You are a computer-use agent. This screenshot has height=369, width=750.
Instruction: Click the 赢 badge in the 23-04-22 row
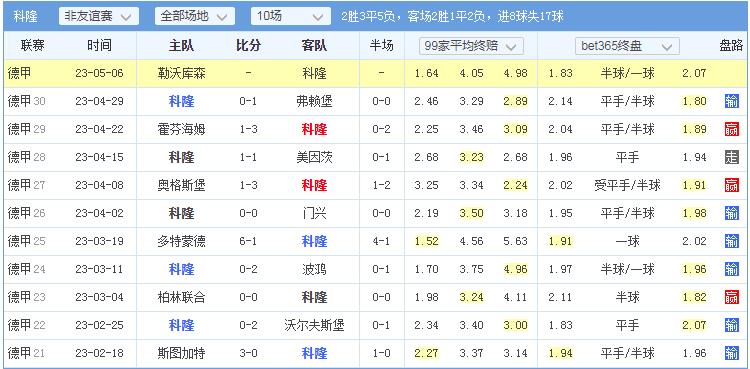pyautogui.click(x=731, y=129)
